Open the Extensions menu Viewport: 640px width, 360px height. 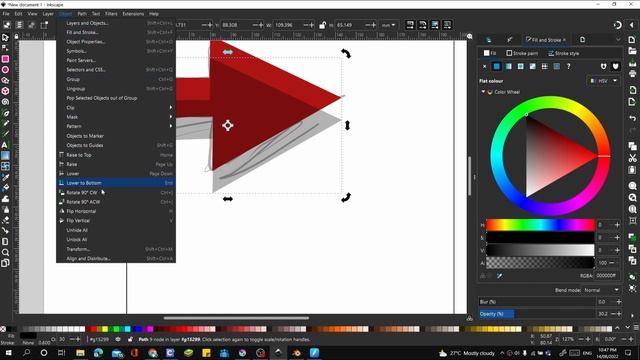133,13
